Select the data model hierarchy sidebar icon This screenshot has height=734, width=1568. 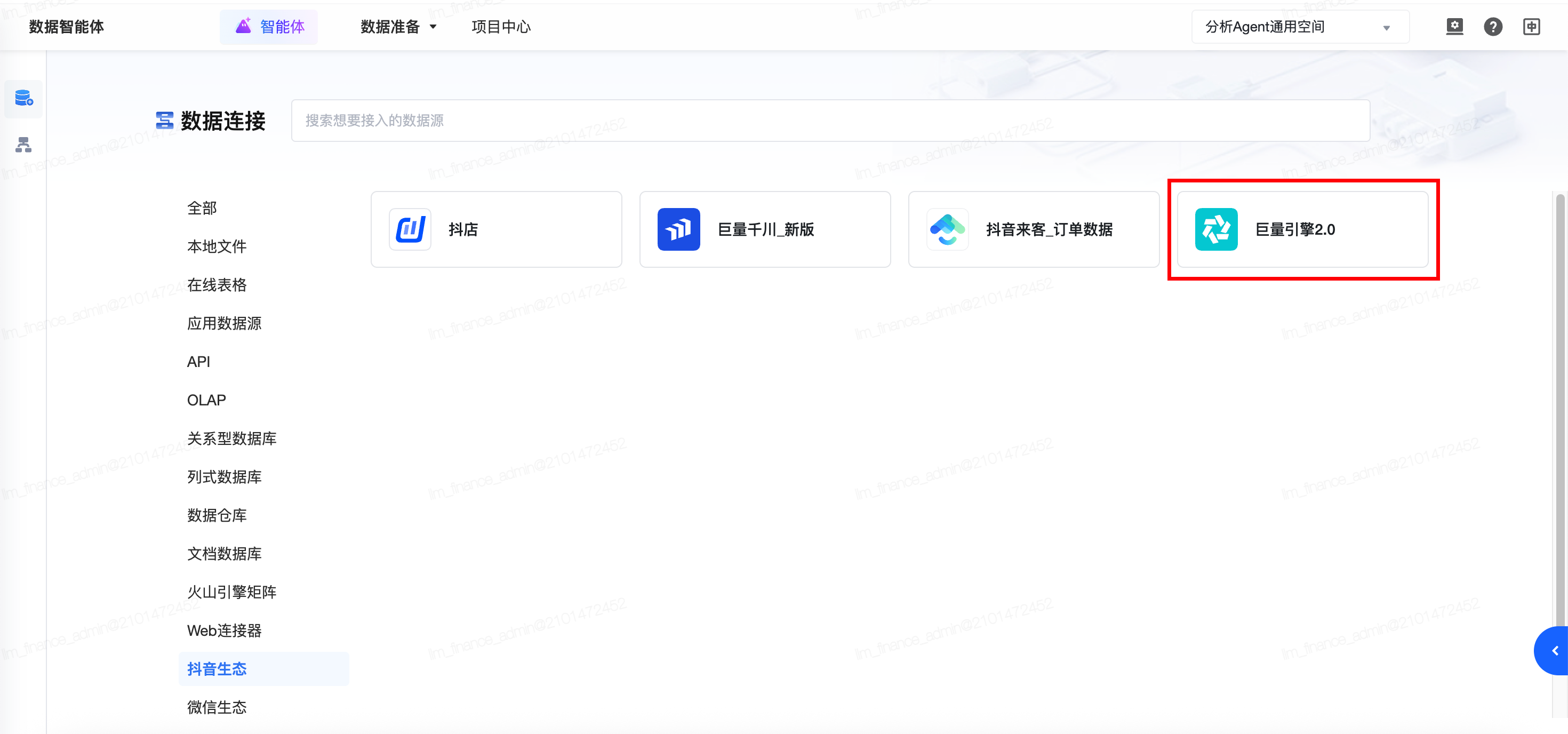click(x=24, y=145)
